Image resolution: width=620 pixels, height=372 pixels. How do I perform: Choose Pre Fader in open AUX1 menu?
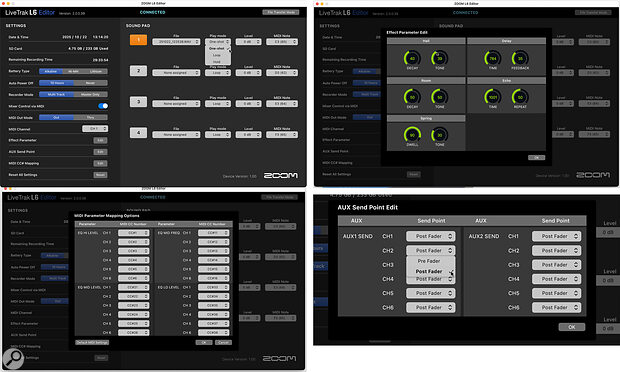point(429,261)
